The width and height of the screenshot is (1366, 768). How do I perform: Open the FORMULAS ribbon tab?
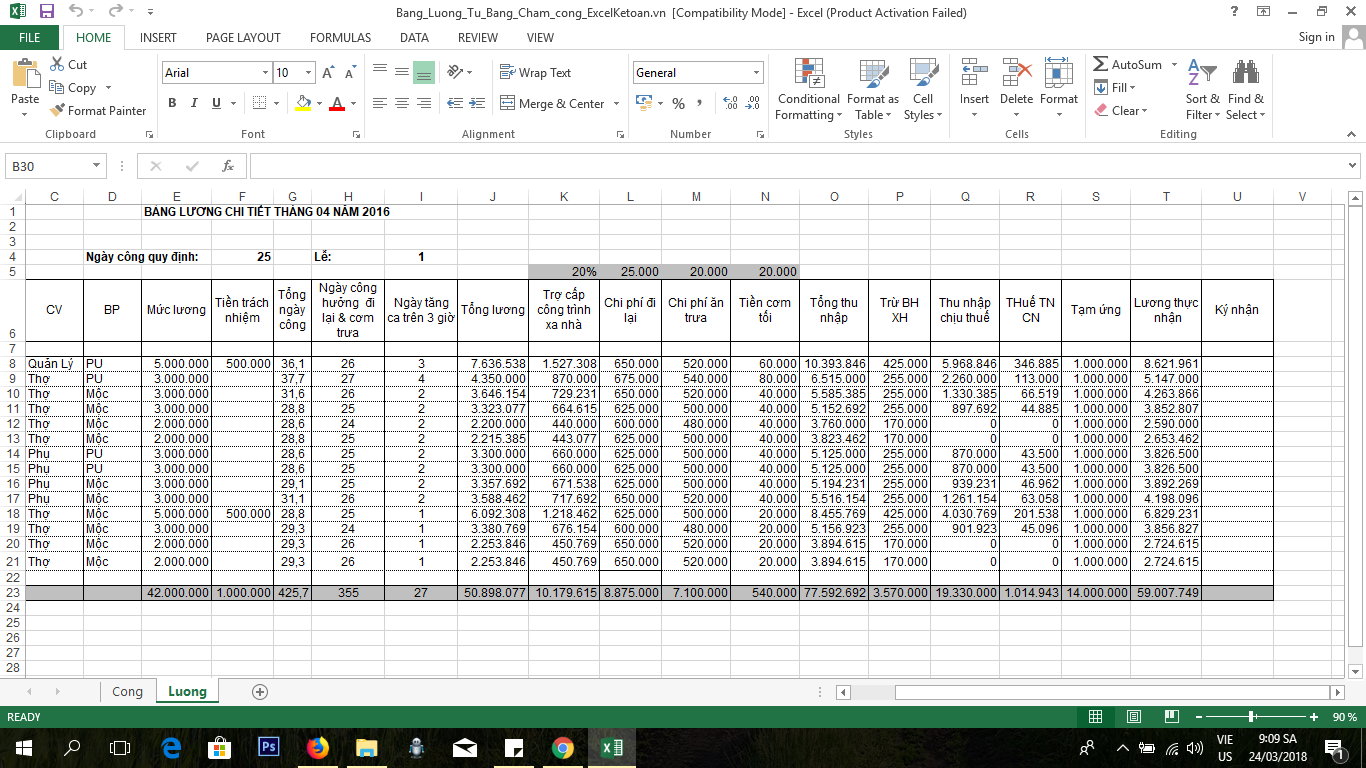[340, 38]
